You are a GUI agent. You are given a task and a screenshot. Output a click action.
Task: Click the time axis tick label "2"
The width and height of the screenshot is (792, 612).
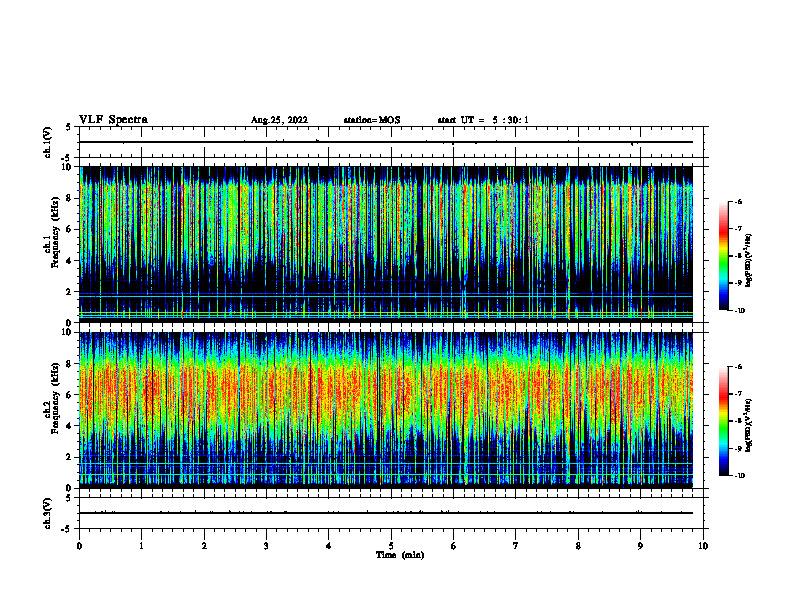pos(204,546)
